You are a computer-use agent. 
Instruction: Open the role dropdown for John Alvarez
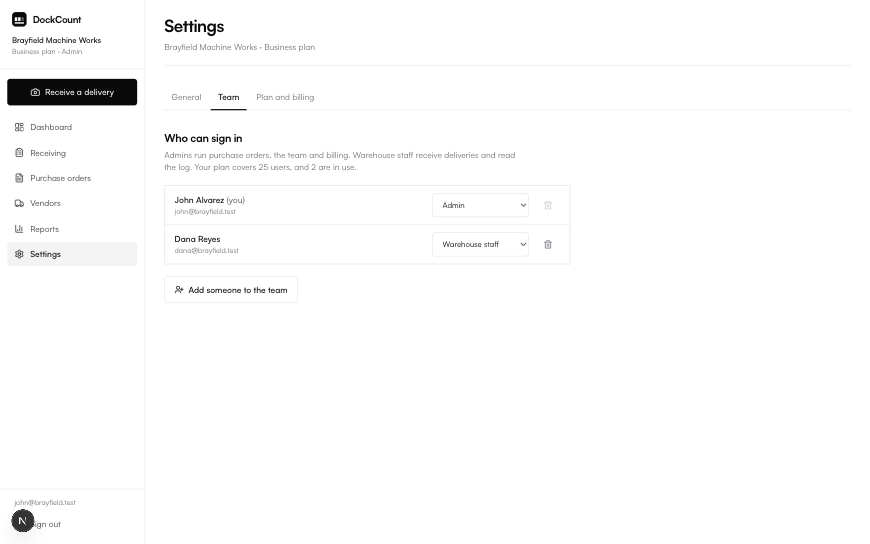click(480, 205)
